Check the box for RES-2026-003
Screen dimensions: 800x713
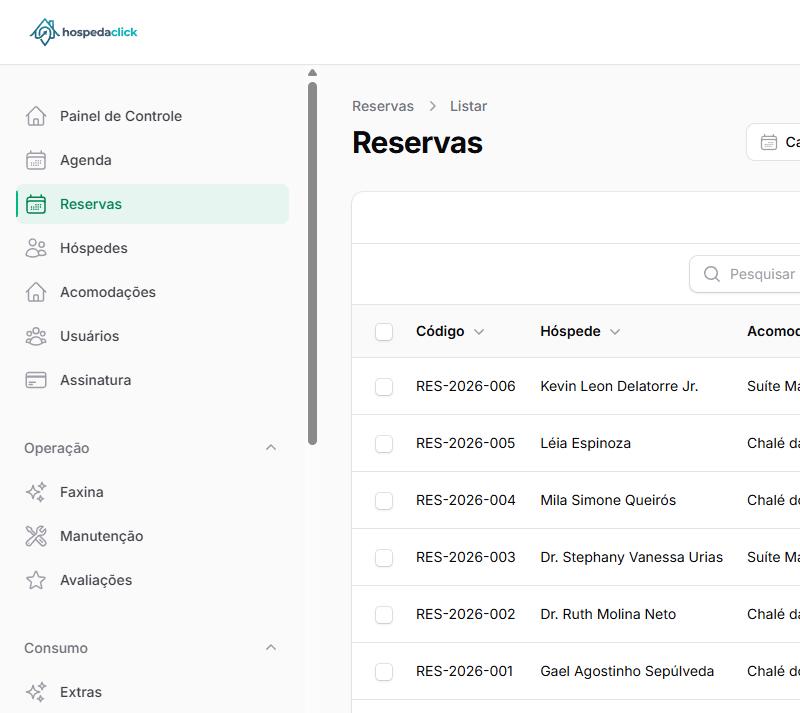[384, 558]
